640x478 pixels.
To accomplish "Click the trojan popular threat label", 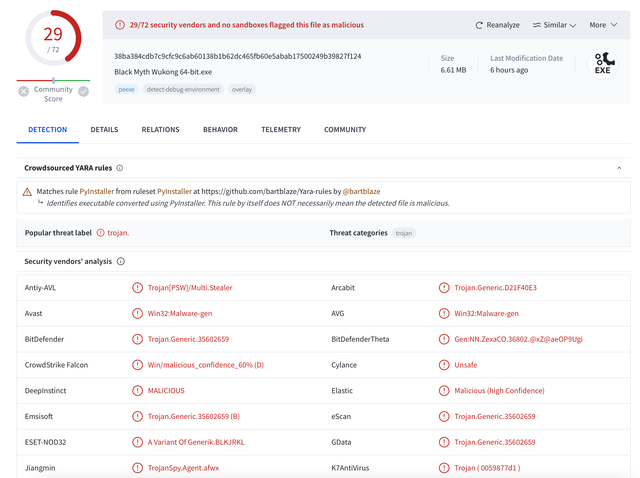I will coord(118,233).
